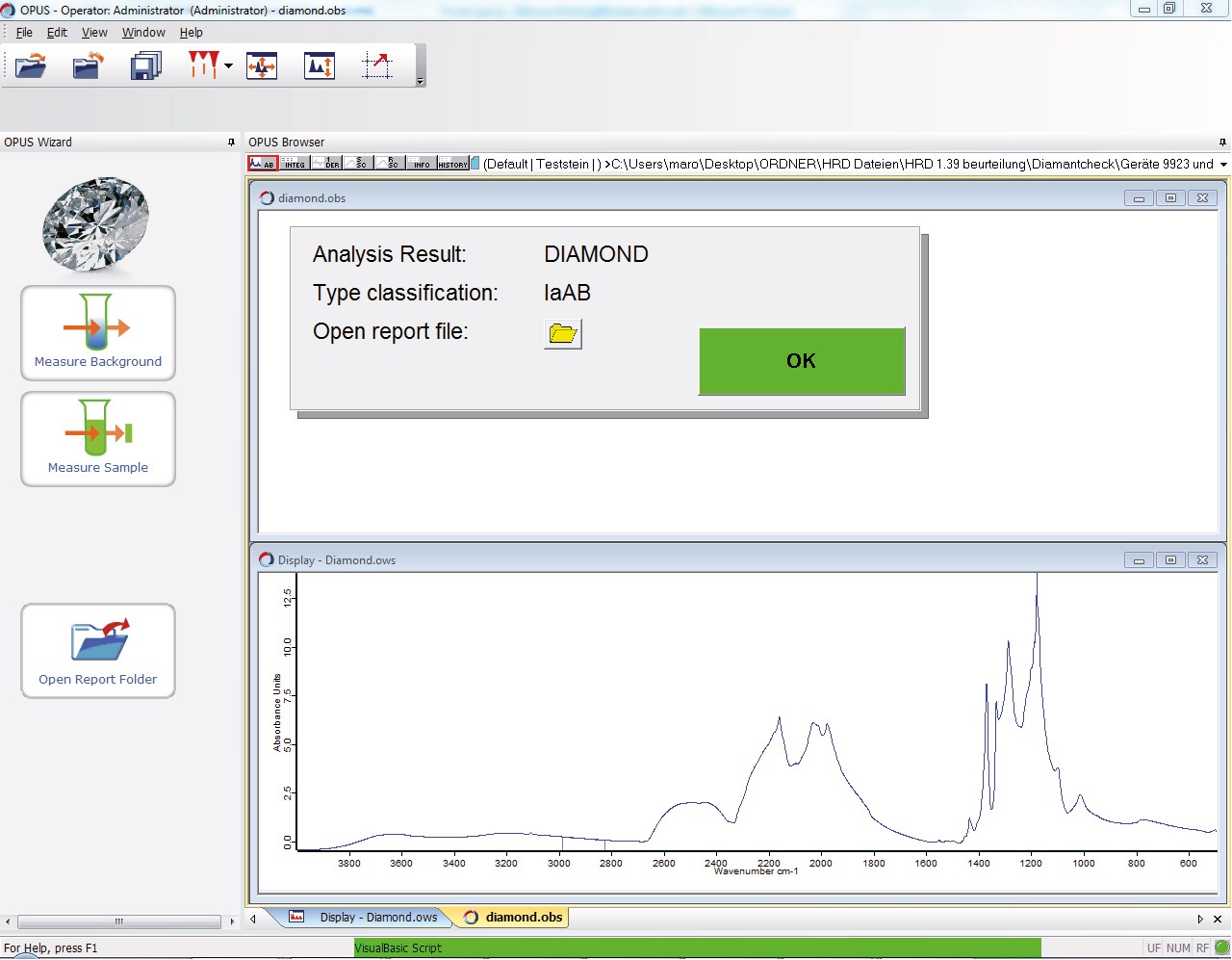This screenshot has height=960, width=1232.
Task: Open the View menu
Action: coord(94,32)
